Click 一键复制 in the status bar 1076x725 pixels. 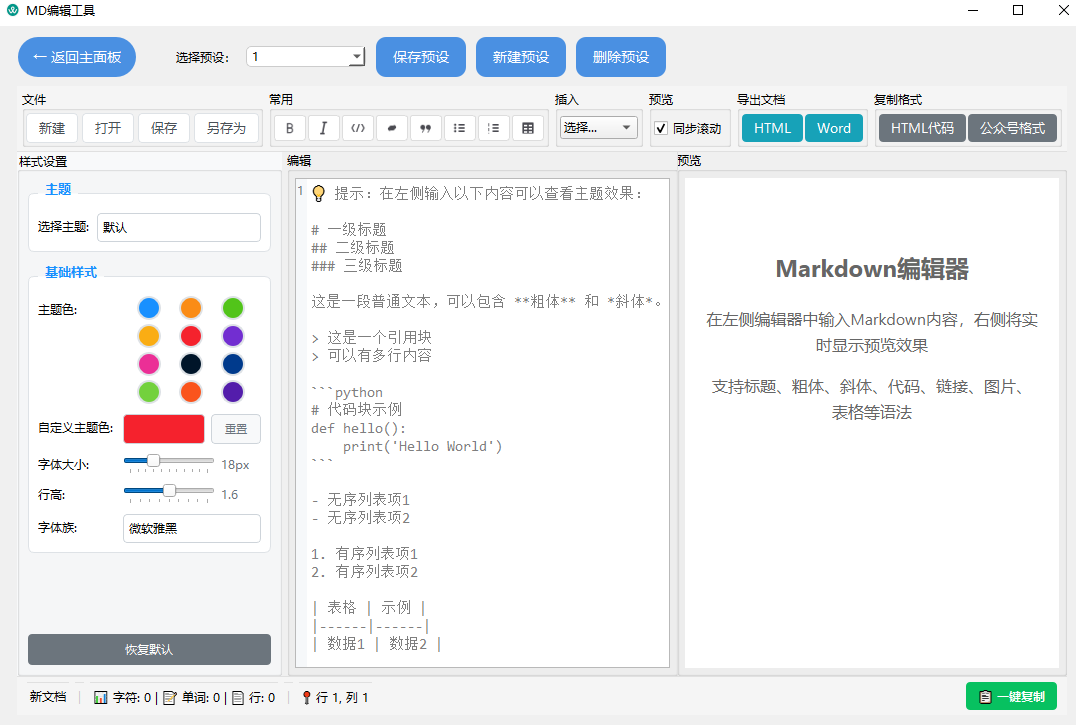pyautogui.click(x=1011, y=696)
